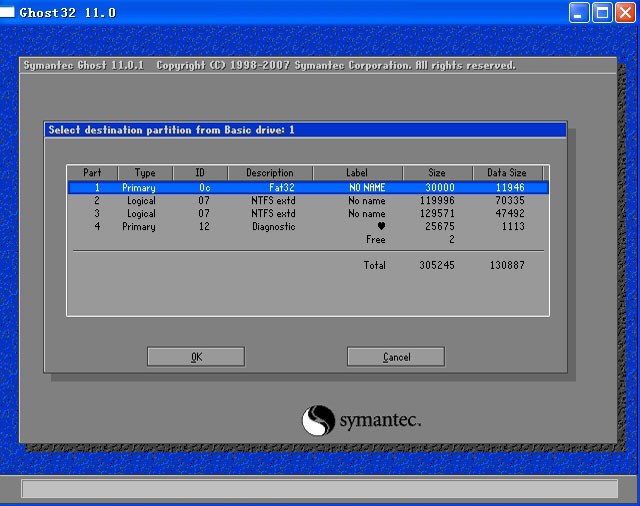The image size is (640, 506).
Task: Click the Description column header
Action: (270, 173)
